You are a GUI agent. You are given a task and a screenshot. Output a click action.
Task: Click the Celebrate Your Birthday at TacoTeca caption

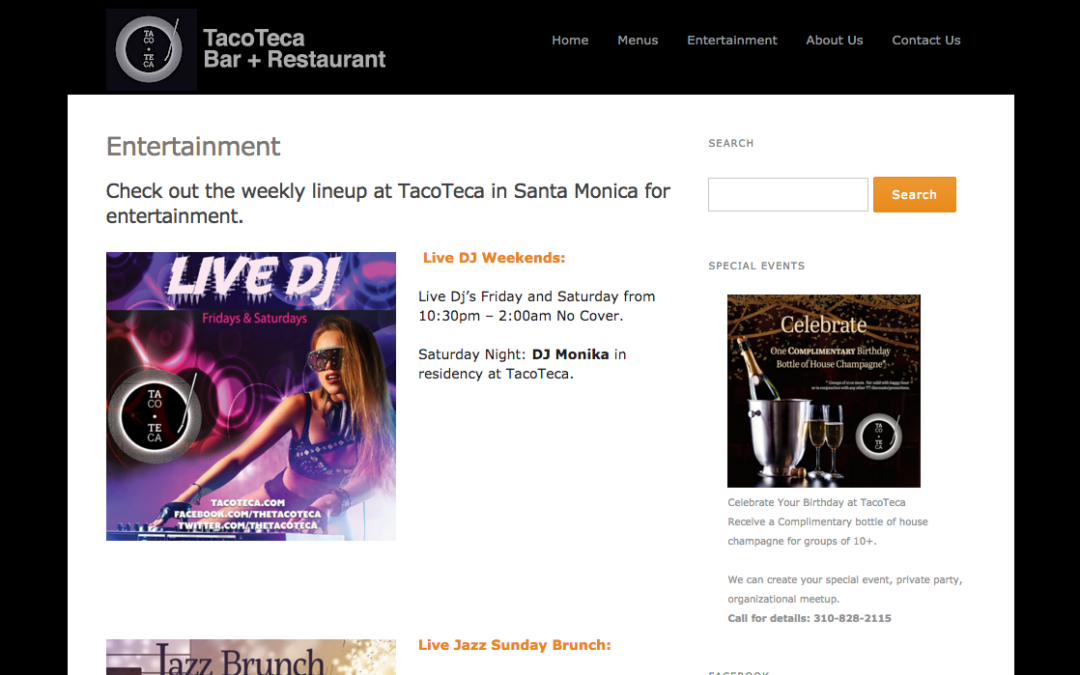pos(816,503)
